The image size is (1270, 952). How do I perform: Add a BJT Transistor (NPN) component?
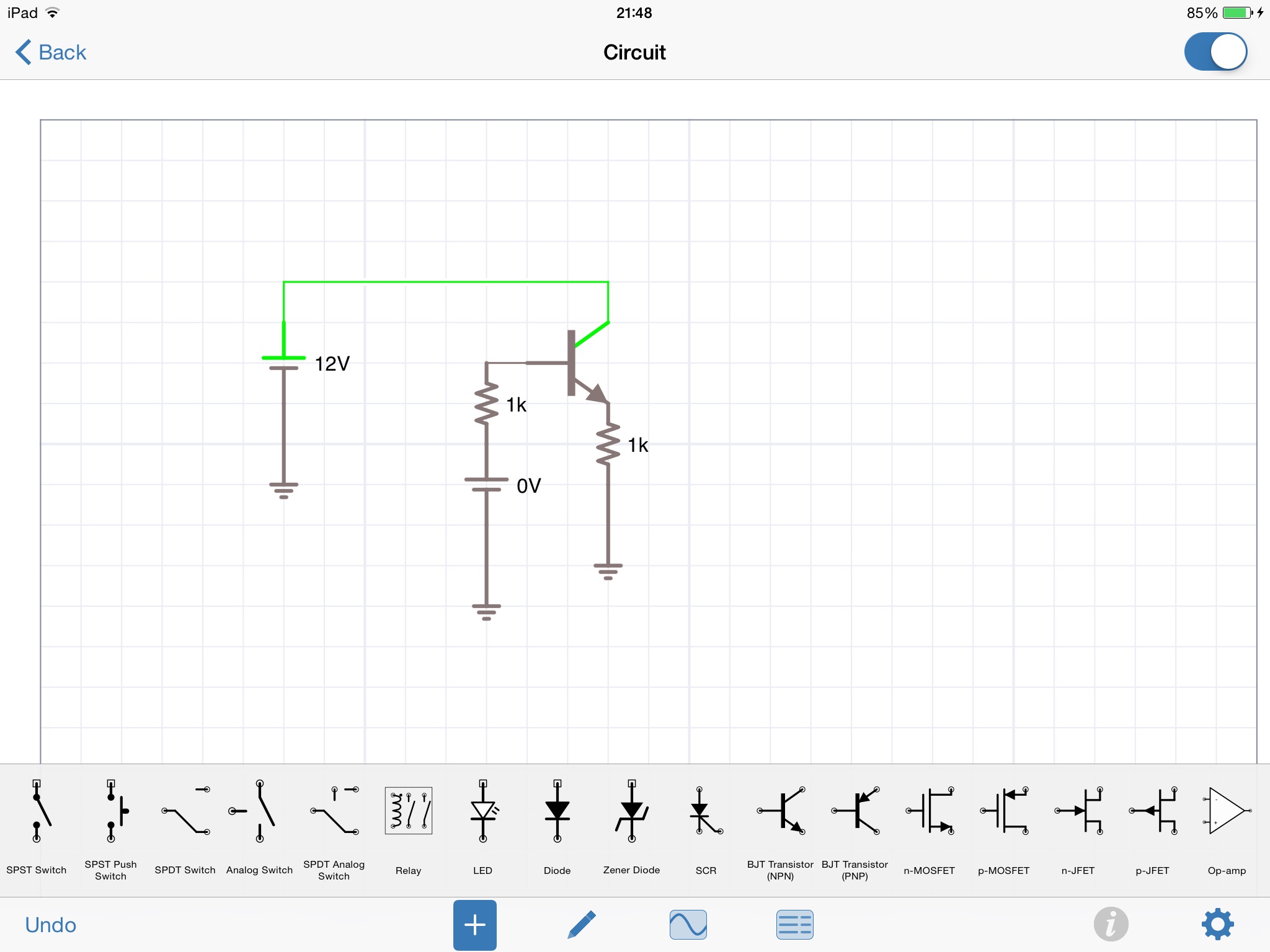pos(780,811)
